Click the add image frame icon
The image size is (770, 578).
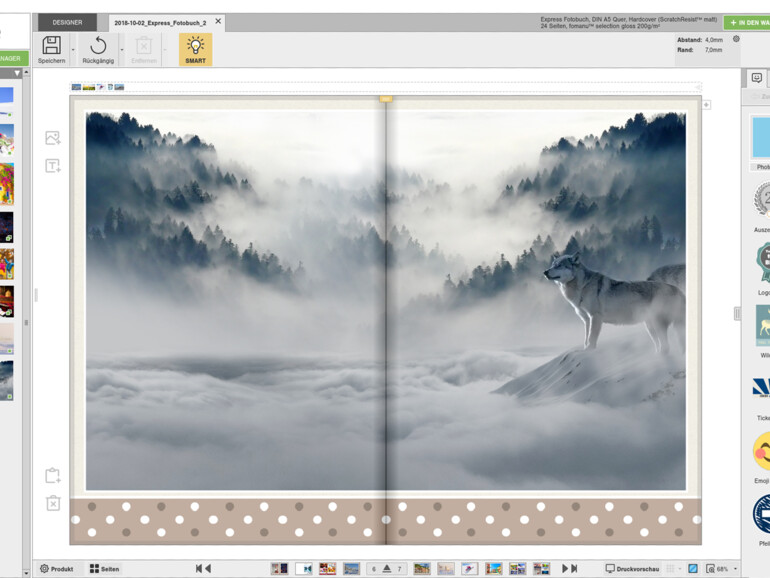click(x=53, y=138)
